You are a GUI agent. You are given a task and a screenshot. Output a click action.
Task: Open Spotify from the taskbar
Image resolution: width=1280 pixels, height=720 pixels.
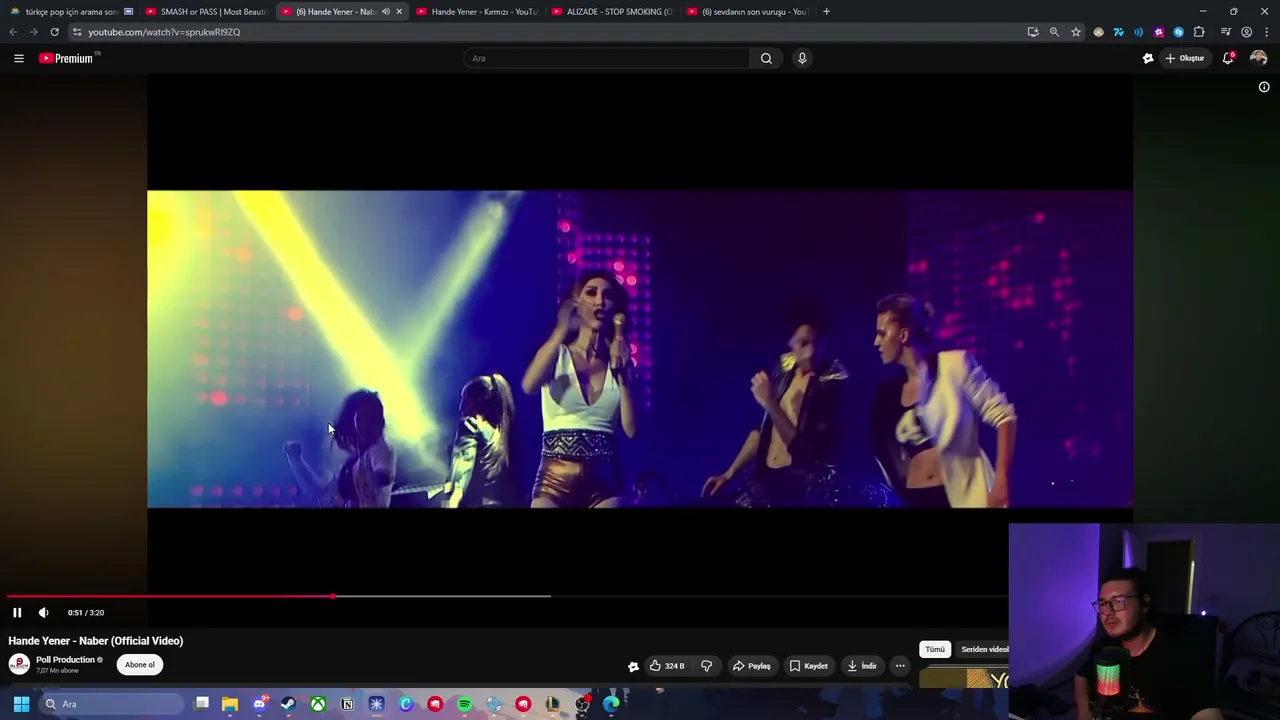pos(464,704)
